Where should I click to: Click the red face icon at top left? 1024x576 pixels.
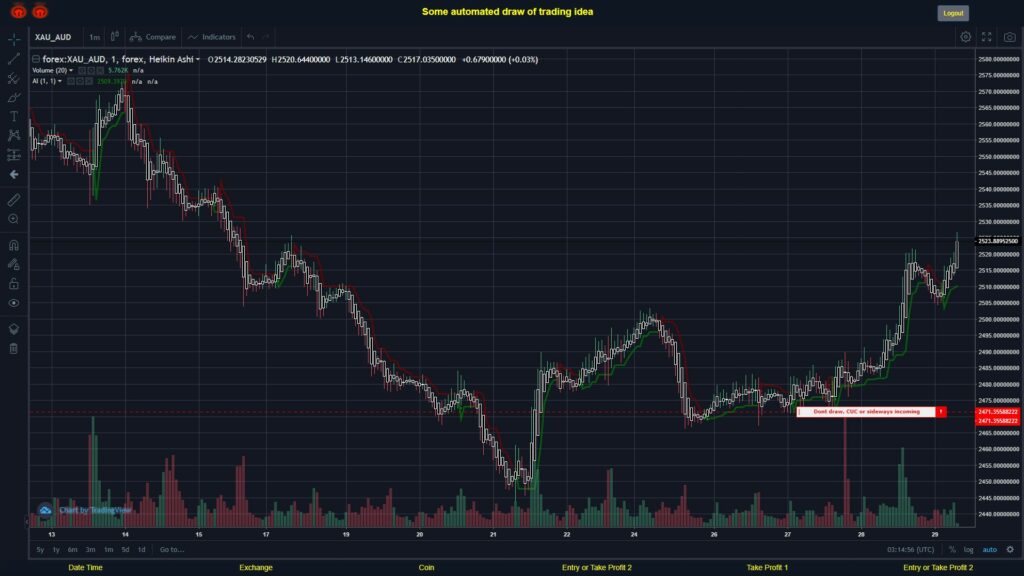tap(18, 11)
